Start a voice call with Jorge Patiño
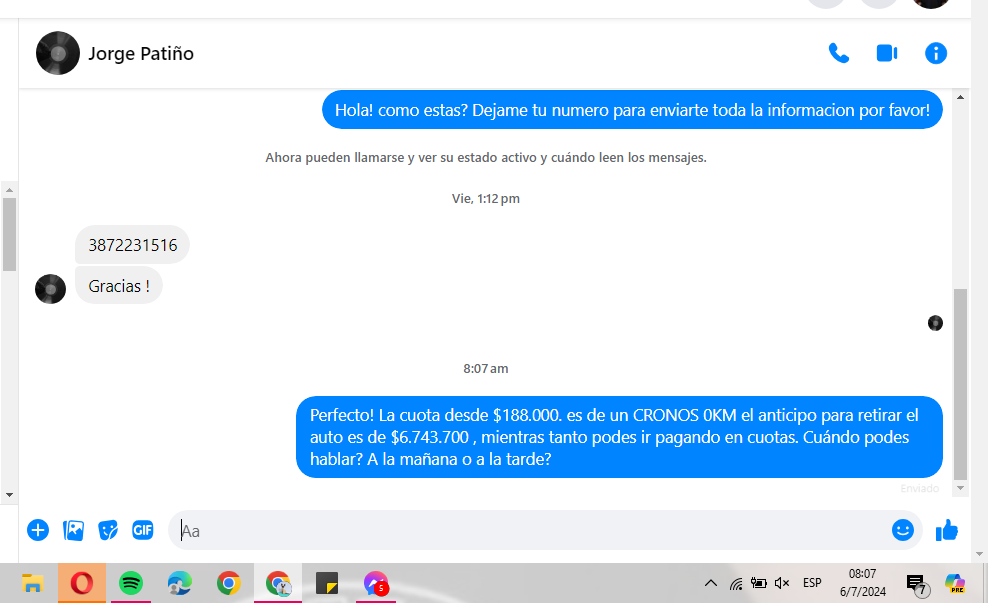Image resolution: width=988 pixels, height=603 pixels. (x=838, y=53)
